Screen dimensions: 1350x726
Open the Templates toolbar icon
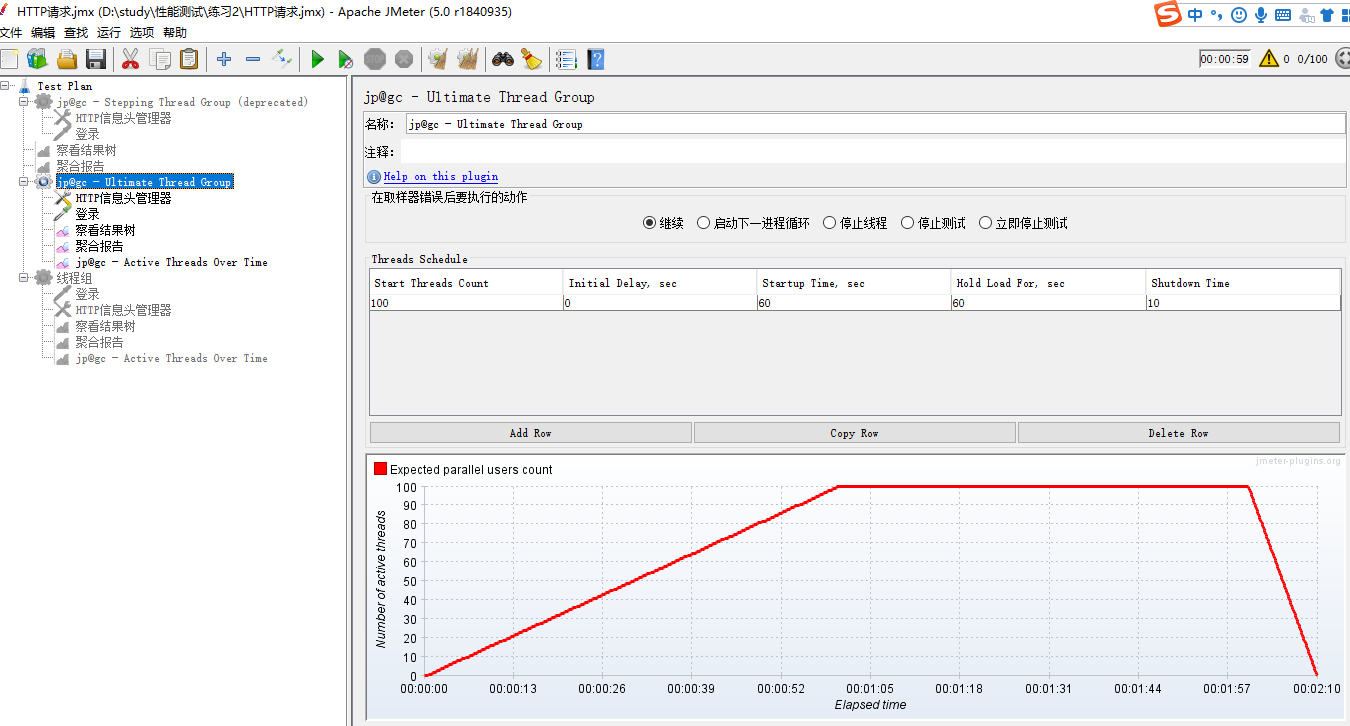[x=37, y=59]
